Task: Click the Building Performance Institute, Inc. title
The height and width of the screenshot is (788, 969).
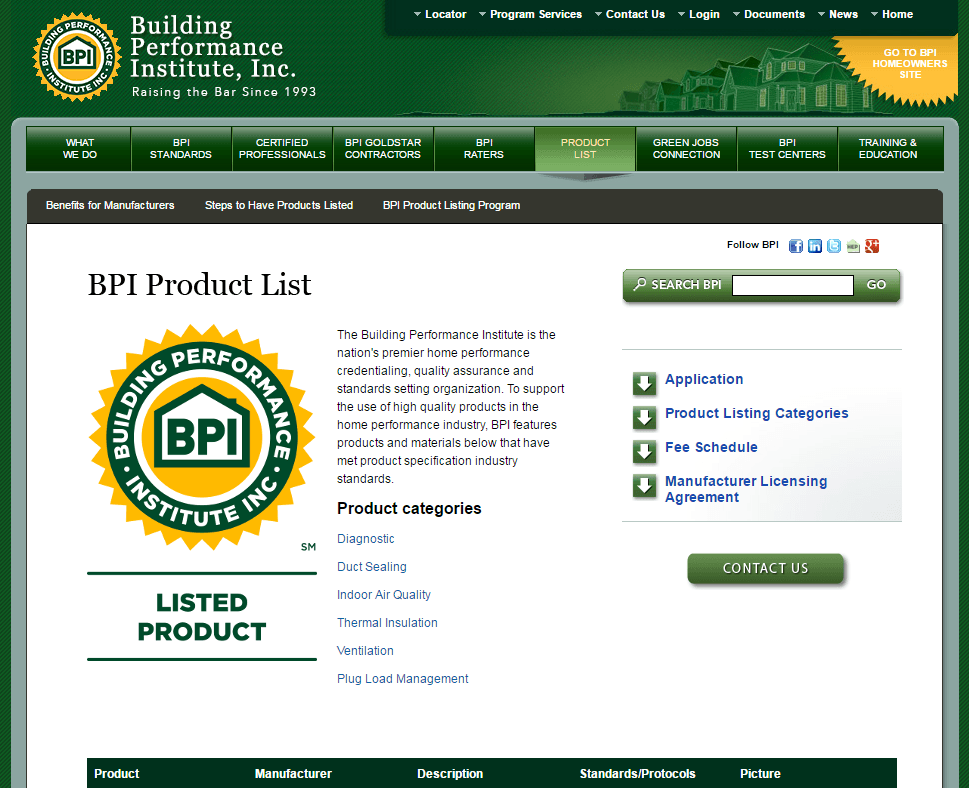Action: pos(213,47)
